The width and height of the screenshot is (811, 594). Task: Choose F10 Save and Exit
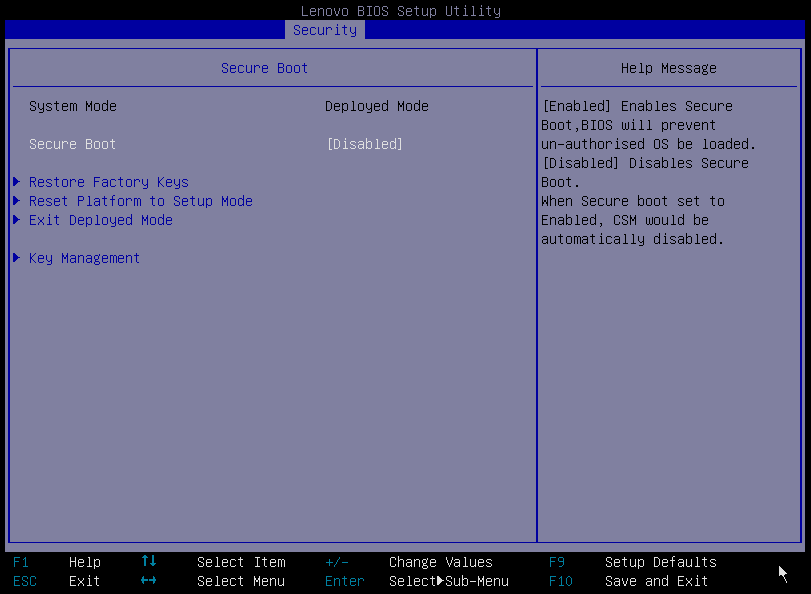(656, 581)
